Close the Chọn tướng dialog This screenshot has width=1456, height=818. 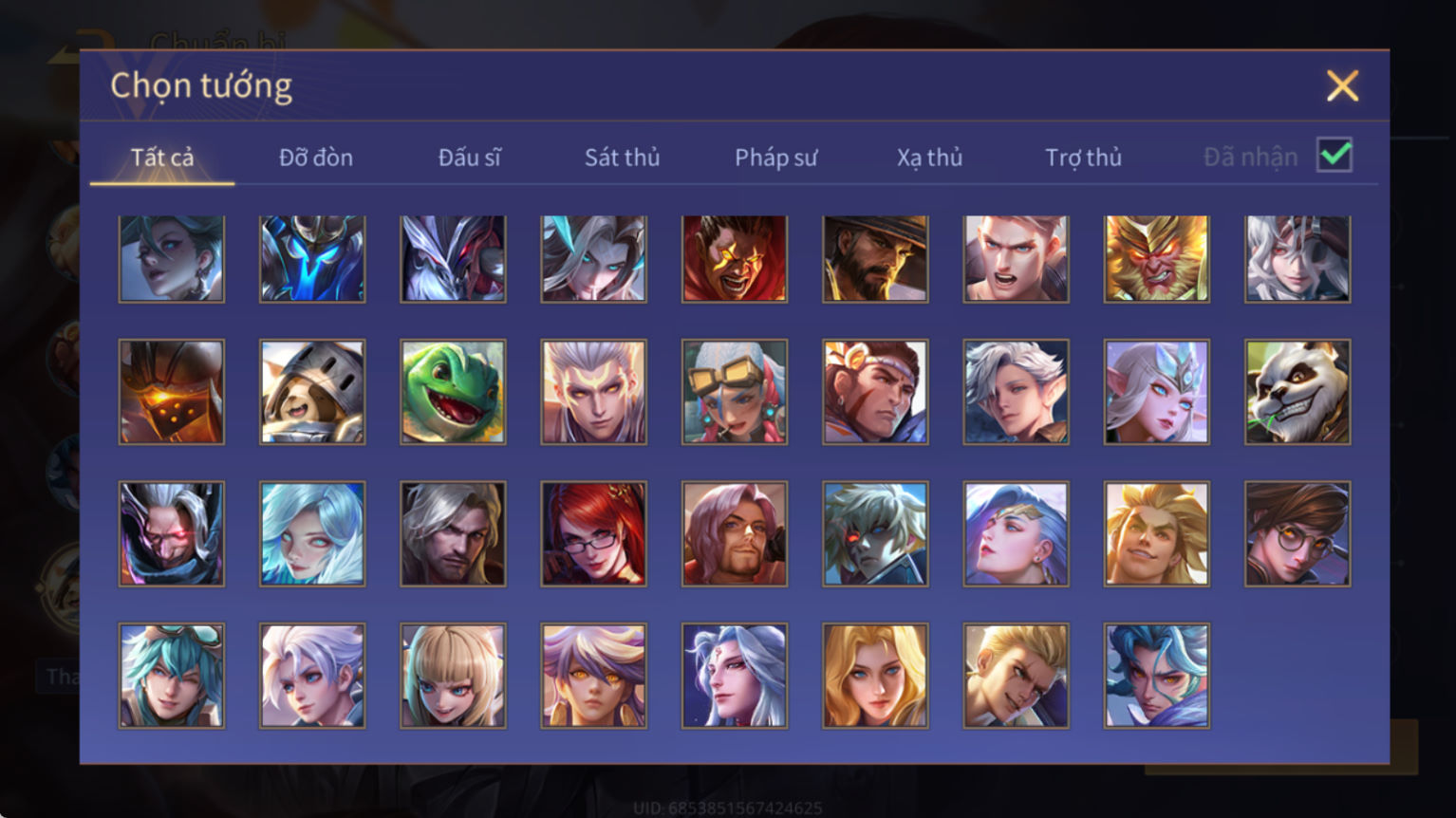tap(1342, 86)
